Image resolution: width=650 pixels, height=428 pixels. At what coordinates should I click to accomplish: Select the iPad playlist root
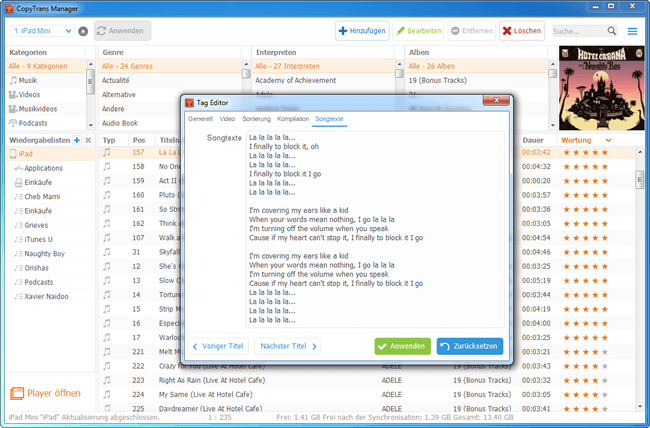[51, 154]
